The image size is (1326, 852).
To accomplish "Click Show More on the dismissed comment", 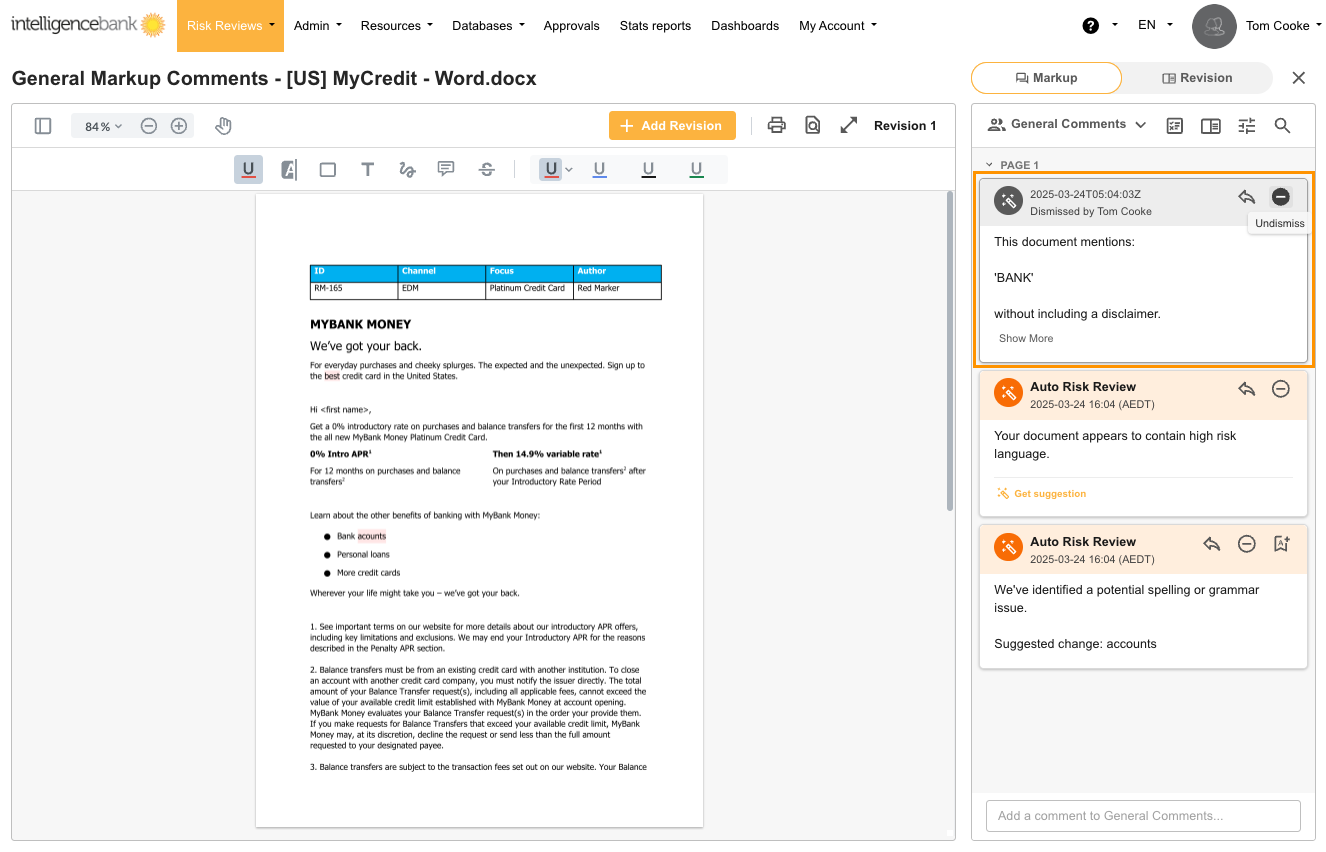I will [1026, 338].
